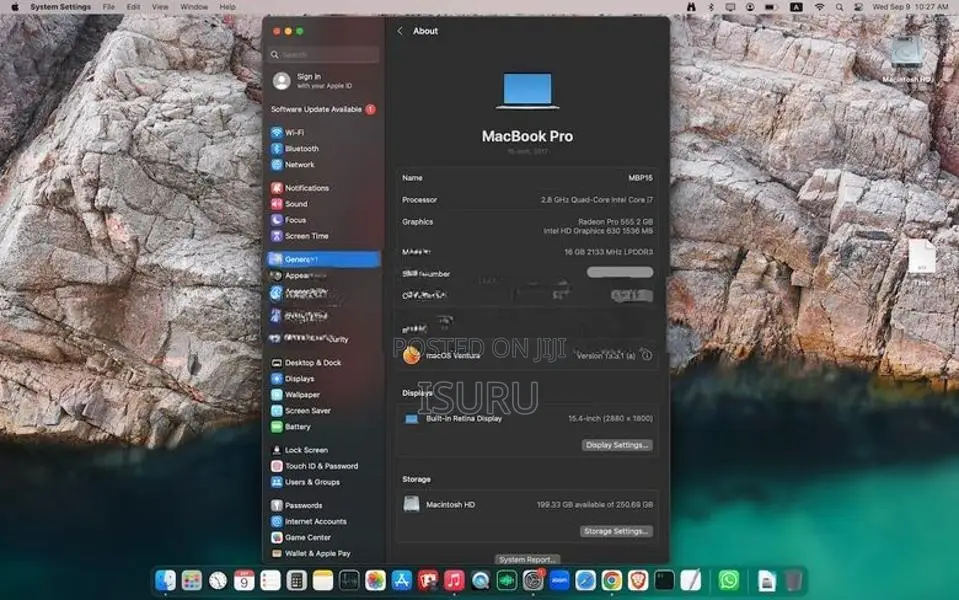
Task: Open the Calendar app in Dock
Action: (244, 580)
